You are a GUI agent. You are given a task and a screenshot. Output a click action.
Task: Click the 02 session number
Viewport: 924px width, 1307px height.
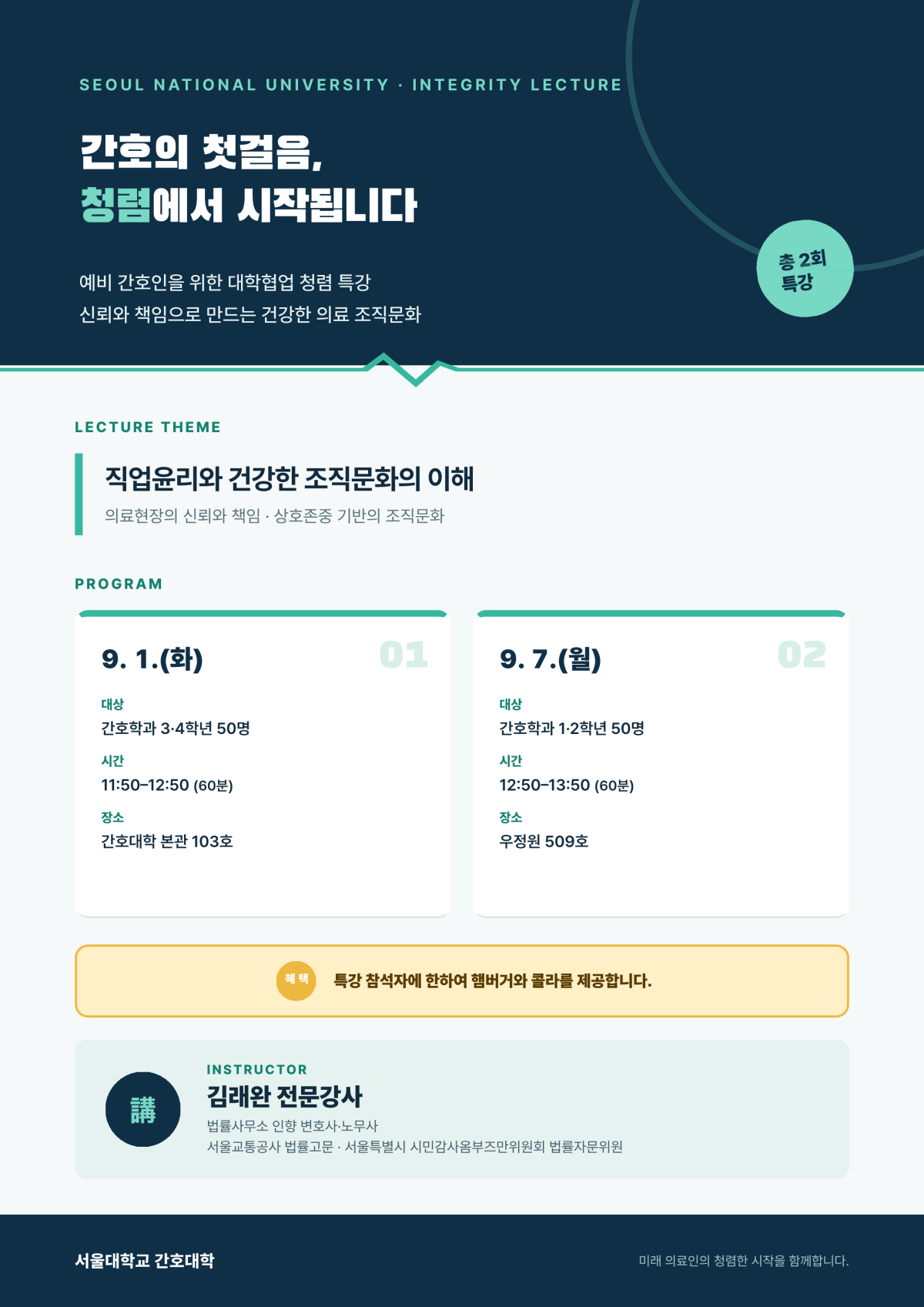coord(802,655)
